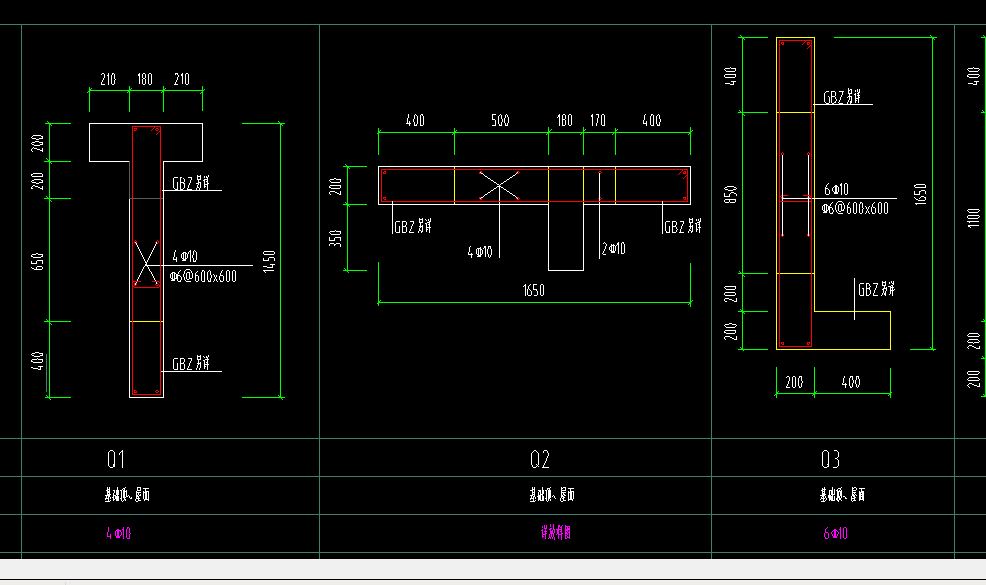Click the right GBZ label in Q2
Screen dimensions: 986x585
click(x=683, y=226)
